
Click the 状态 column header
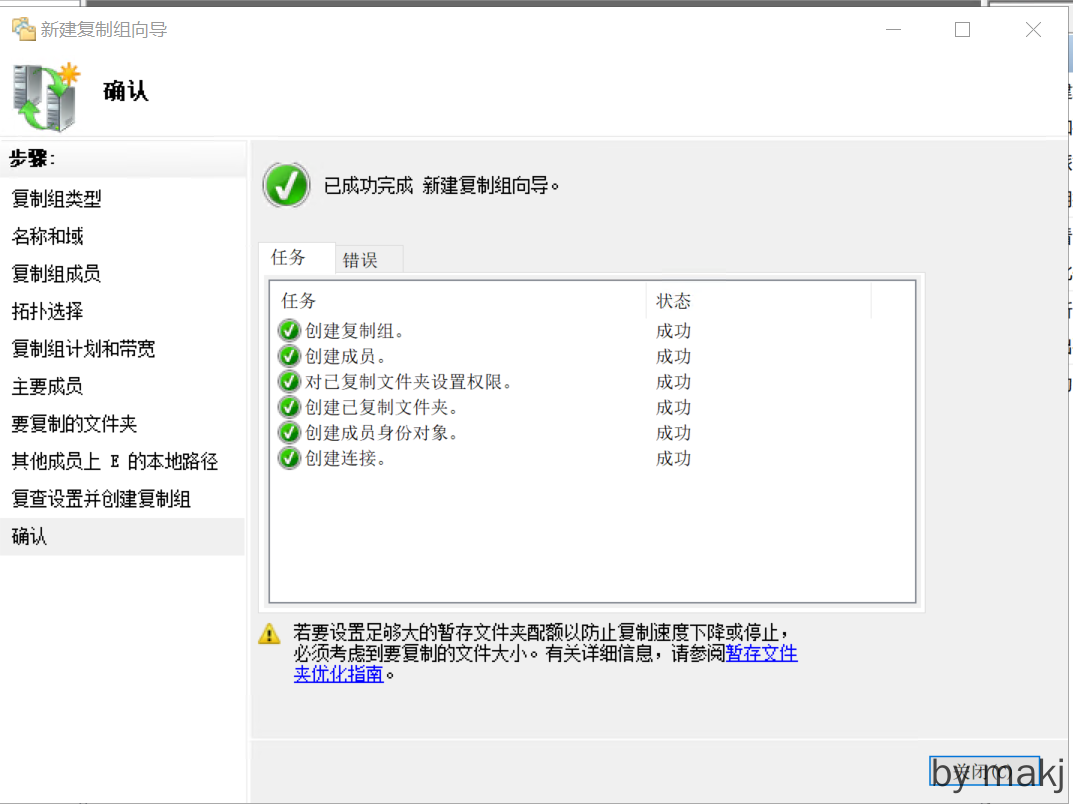point(673,301)
